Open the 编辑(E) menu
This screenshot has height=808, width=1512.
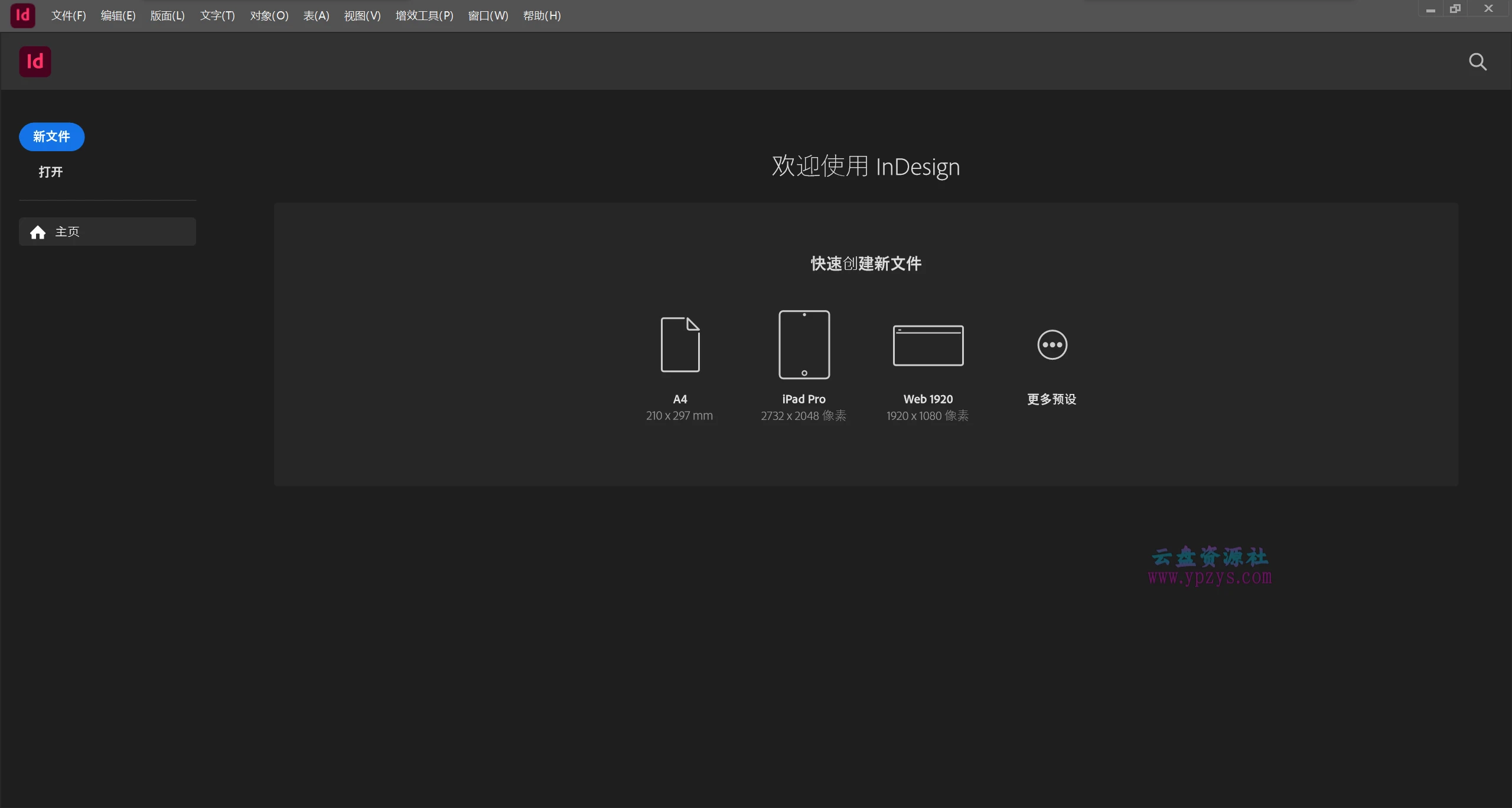pos(118,15)
